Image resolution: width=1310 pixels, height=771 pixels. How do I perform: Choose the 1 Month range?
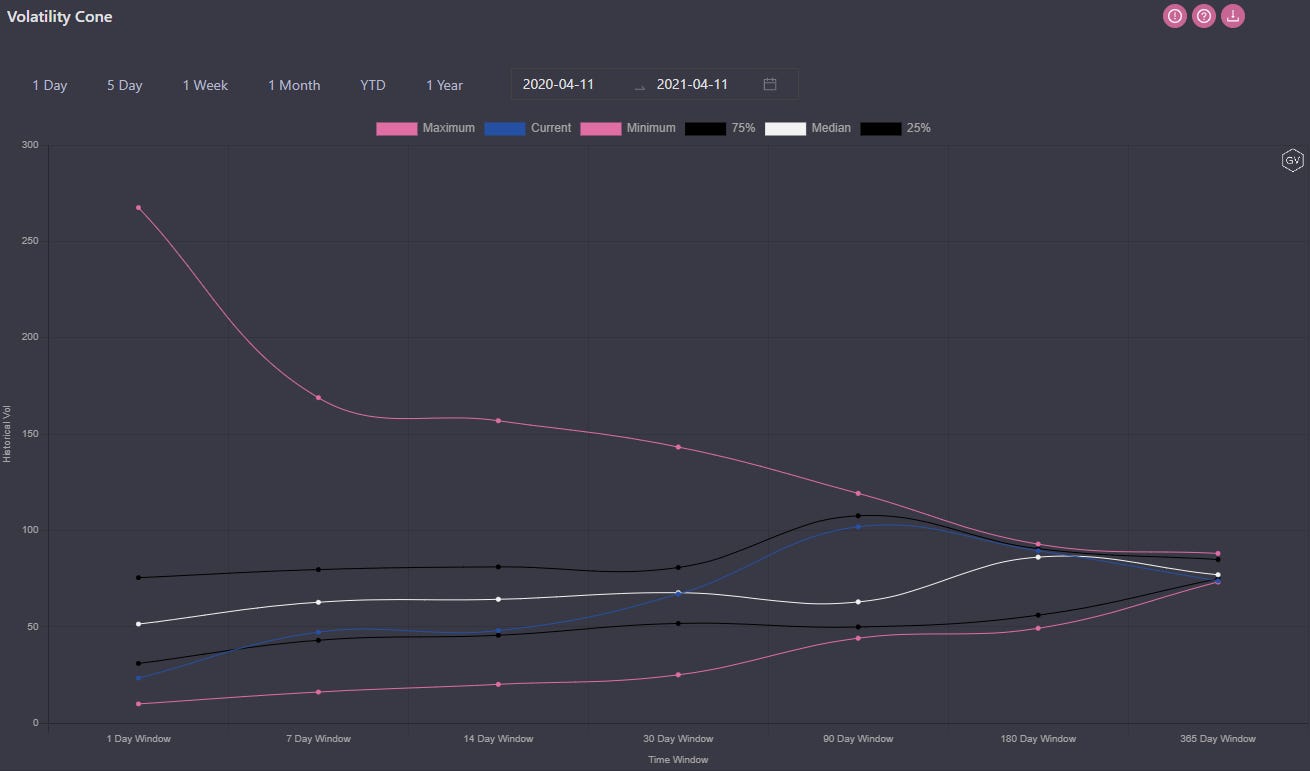pos(294,85)
